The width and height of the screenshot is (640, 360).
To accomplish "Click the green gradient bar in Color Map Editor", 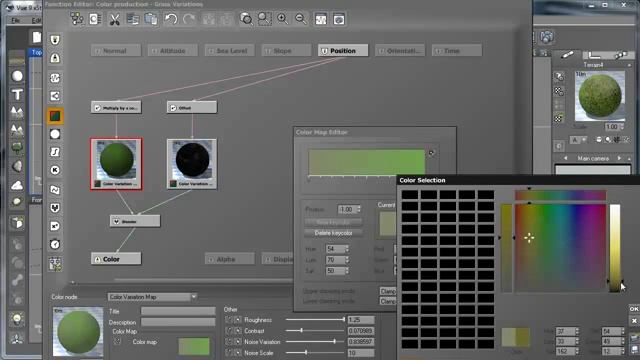I will tap(367, 162).
